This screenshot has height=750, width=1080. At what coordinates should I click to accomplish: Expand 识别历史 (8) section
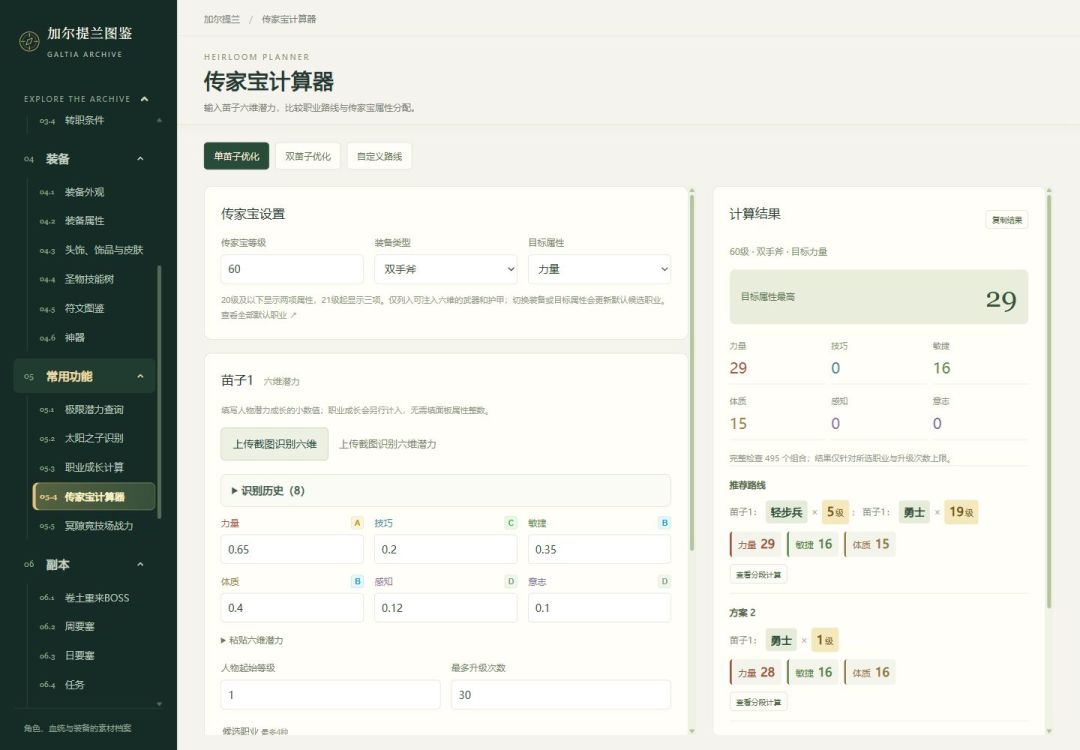[x=446, y=490]
